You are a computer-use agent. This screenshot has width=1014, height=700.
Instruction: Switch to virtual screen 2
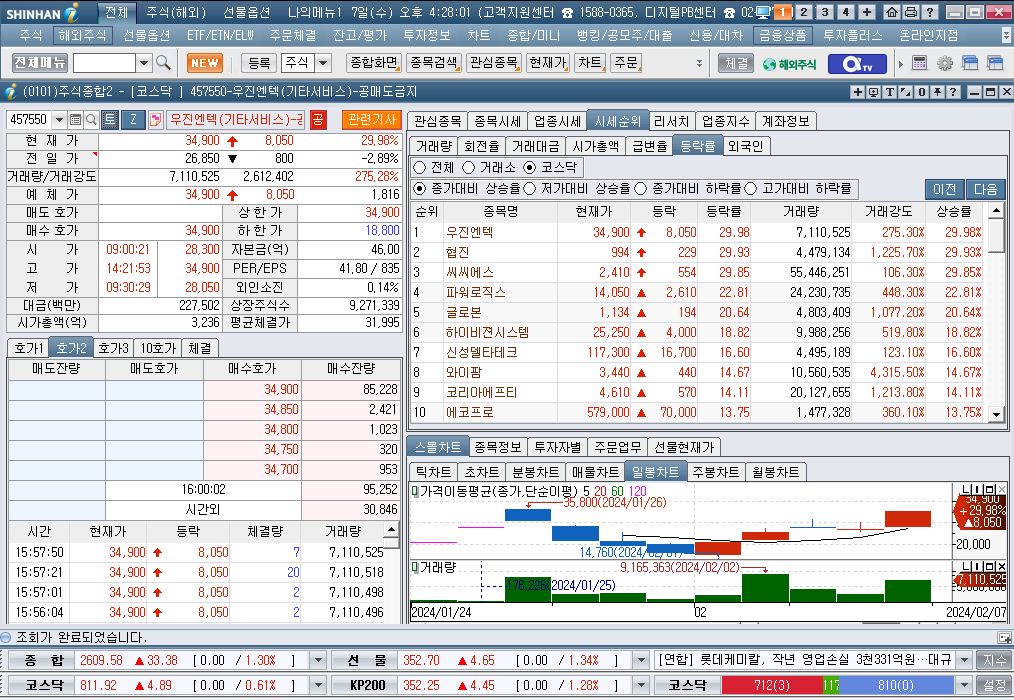(x=803, y=12)
